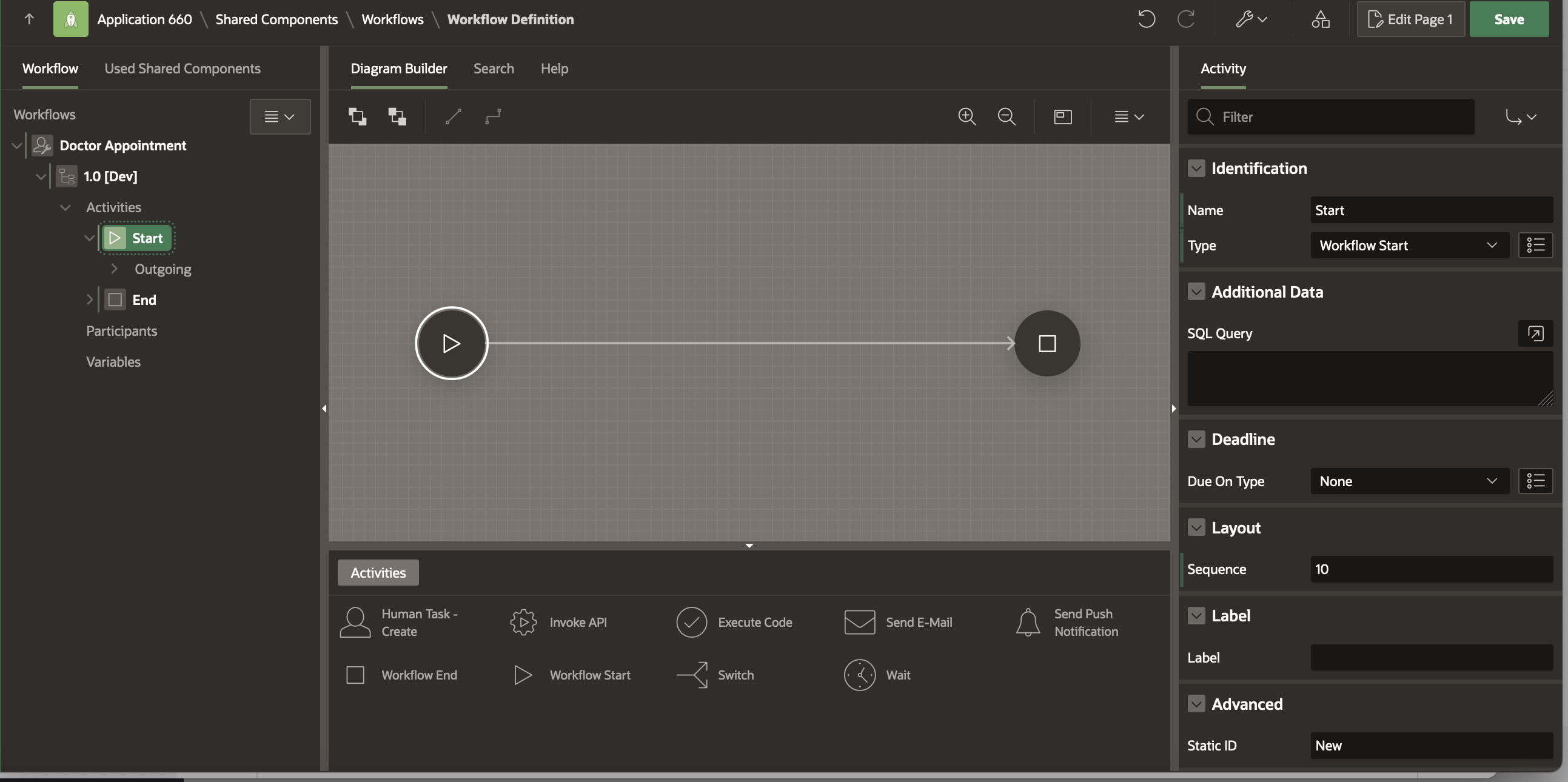Image resolution: width=1568 pixels, height=782 pixels.
Task: Select the Send E-Mail activity icon
Action: pos(859,622)
